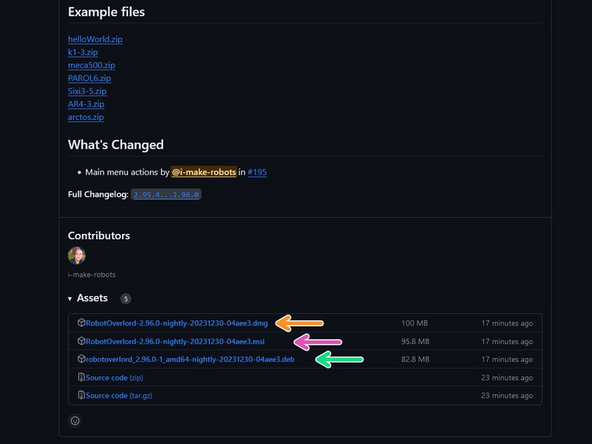Image resolution: width=592 pixels, height=444 pixels.
Task: Click the package icon beside the .dmg asset
Action: pos(81,323)
